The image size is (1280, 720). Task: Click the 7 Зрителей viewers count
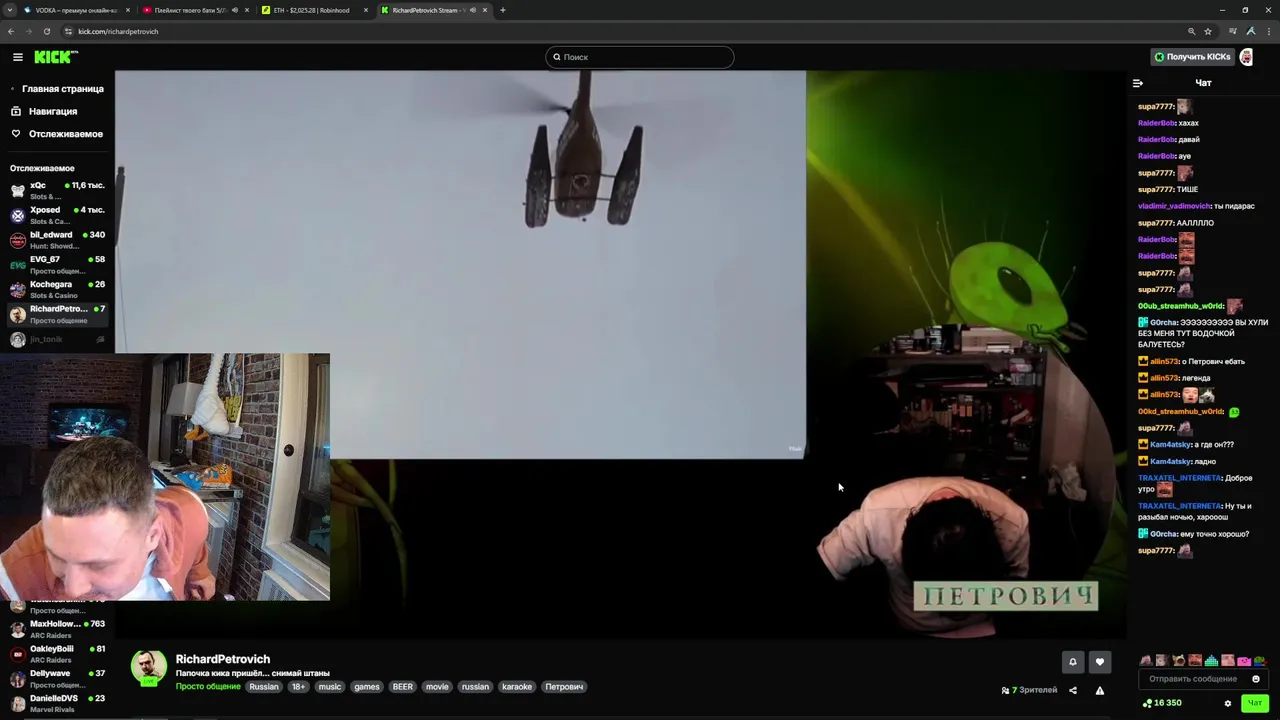point(1030,690)
